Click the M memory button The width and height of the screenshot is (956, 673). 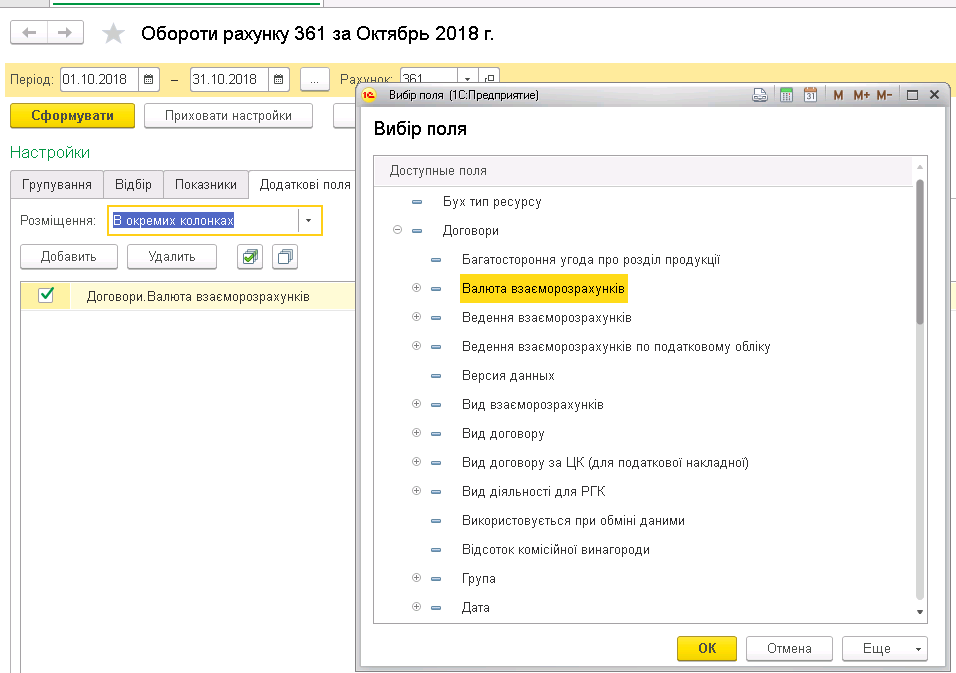[x=838, y=95]
